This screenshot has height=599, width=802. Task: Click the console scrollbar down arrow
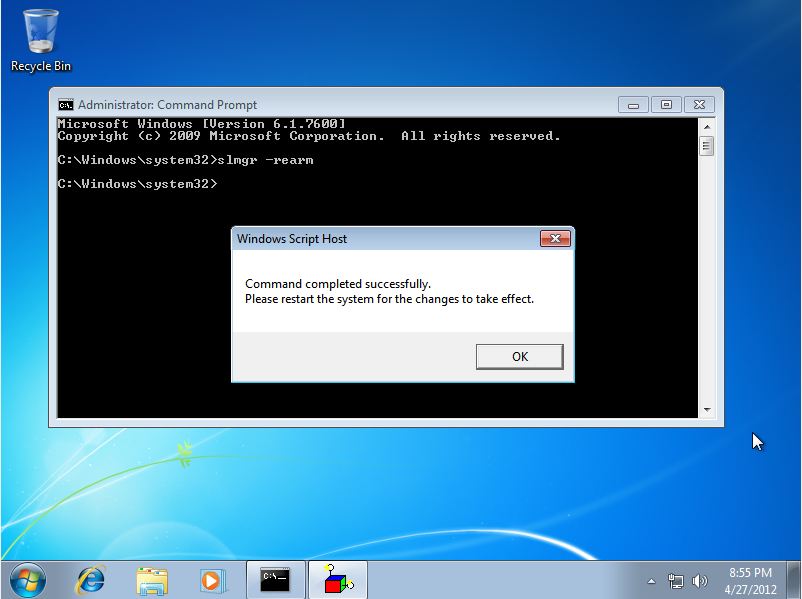tap(707, 410)
